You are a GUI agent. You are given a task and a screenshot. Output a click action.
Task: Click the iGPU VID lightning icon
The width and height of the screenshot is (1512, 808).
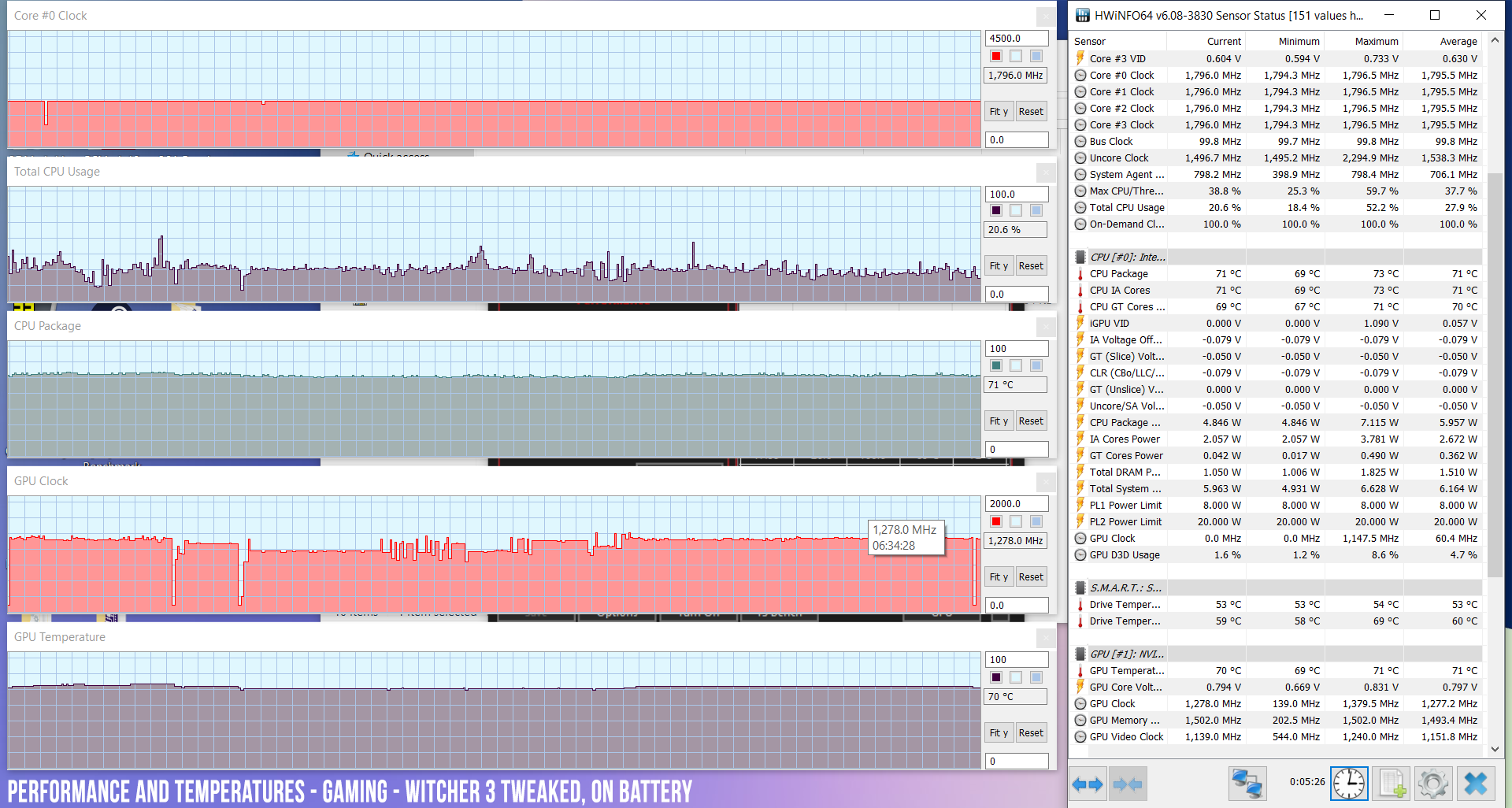1080,323
